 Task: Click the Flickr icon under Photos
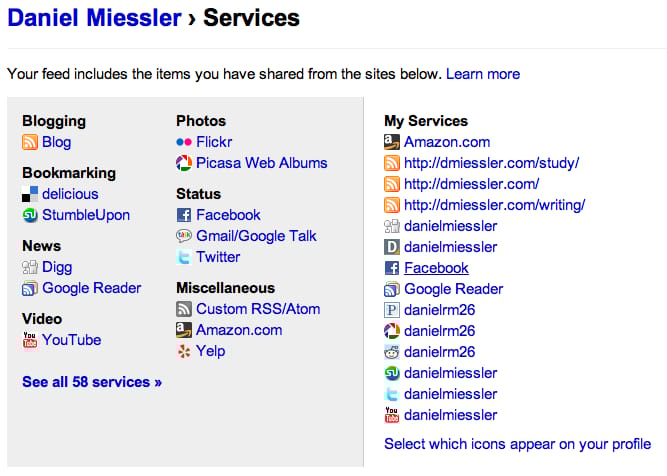click(x=184, y=142)
